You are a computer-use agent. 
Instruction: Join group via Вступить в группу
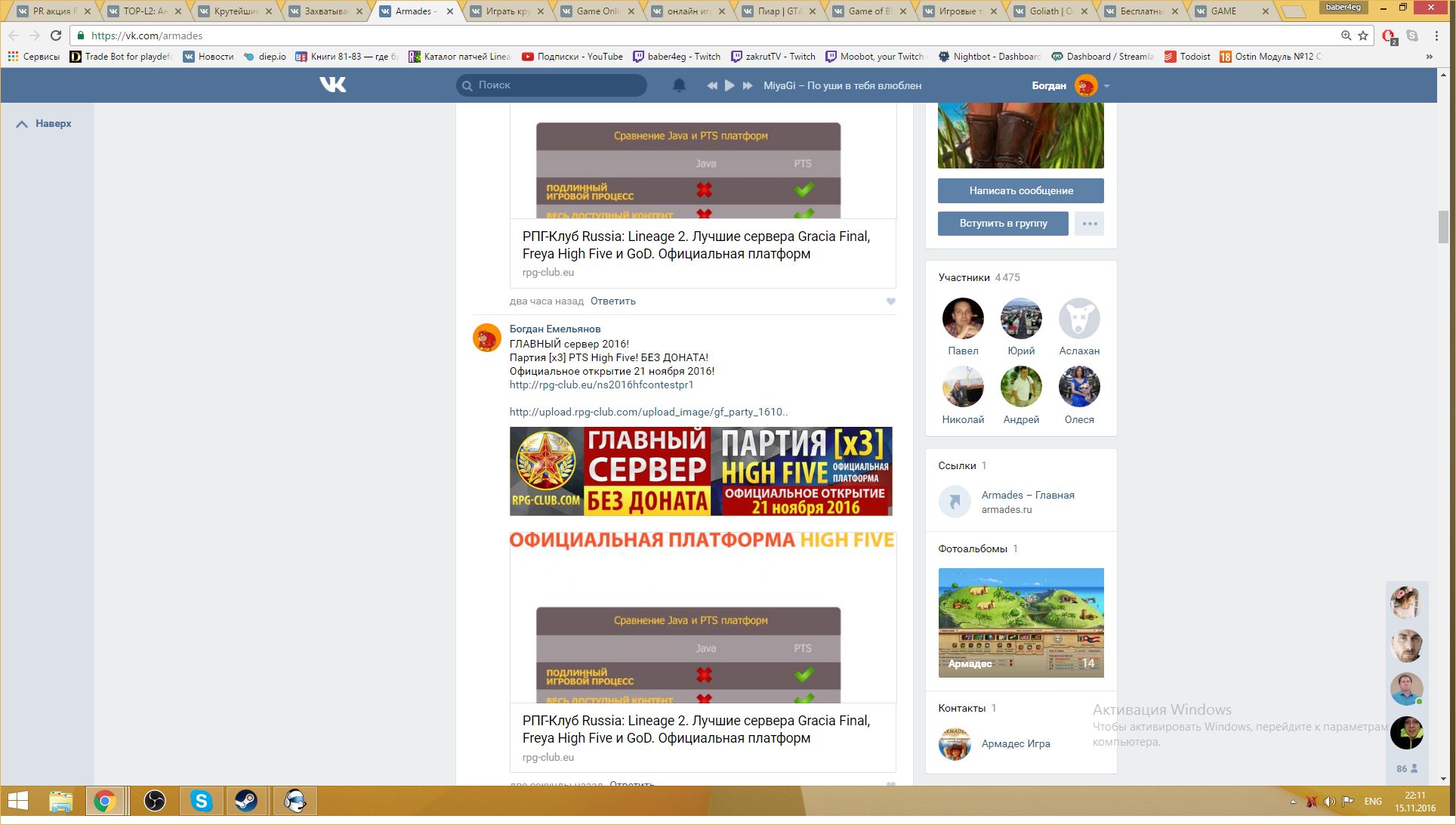pyautogui.click(x=1003, y=223)
